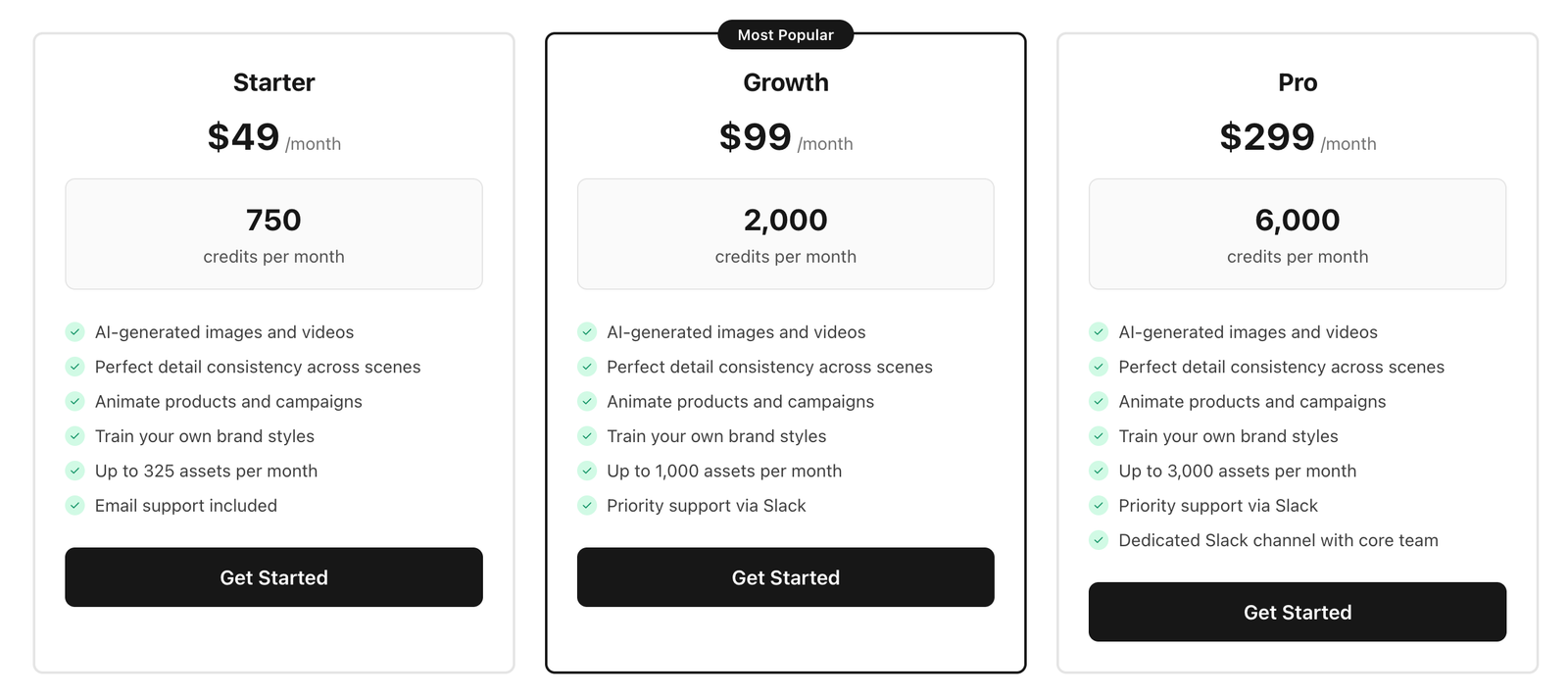Select the Starter plan title
Image resolution: width=1568 pixels, height=696 pixels.
[273, 82]
